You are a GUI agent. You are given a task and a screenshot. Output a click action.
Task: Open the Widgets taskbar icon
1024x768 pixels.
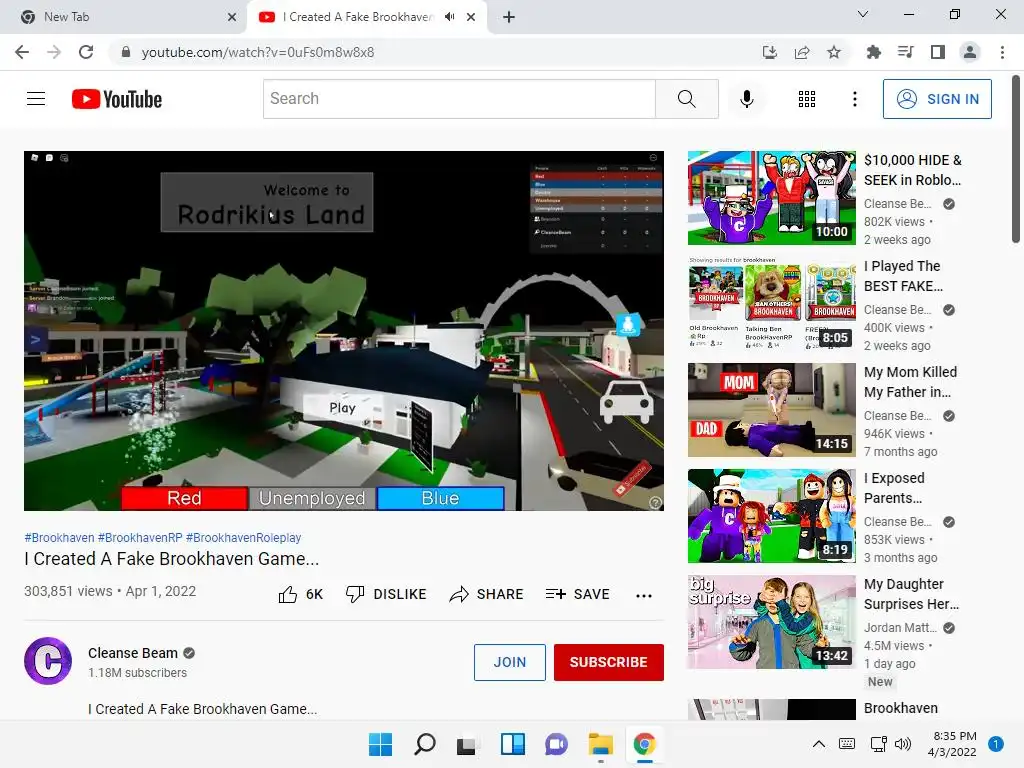513,744
